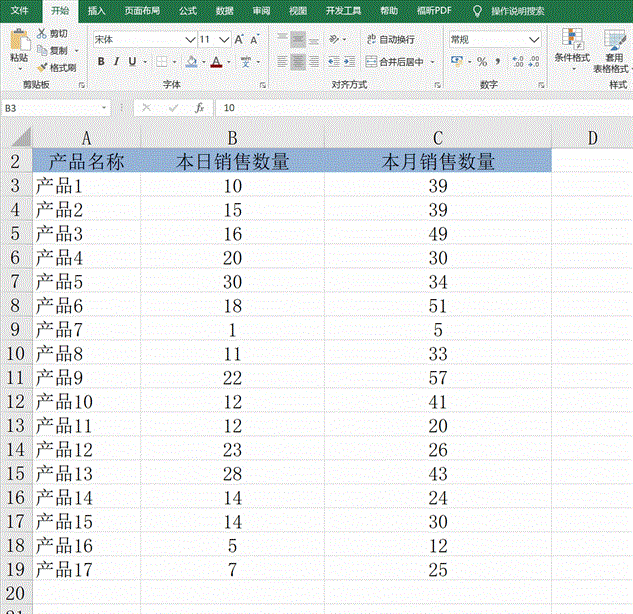Click the insert function fx icon
This screenshot has width=633, height=614.
(200, 107)
